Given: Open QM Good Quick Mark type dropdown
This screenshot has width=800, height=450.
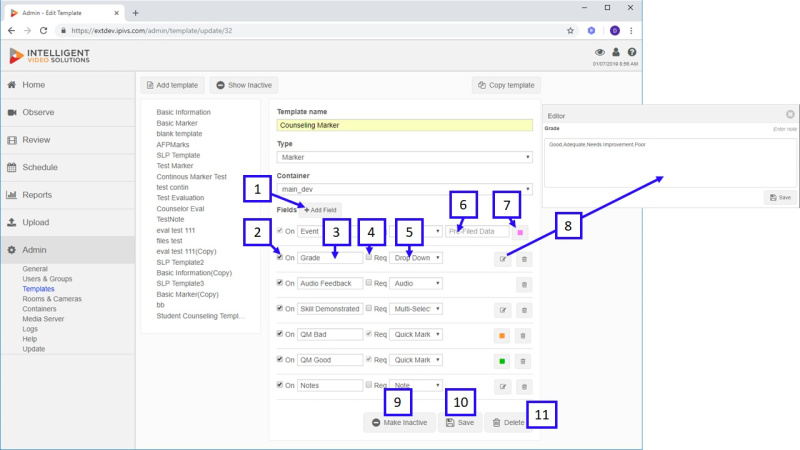Looking at the screenshot, I should click(416, 360).
